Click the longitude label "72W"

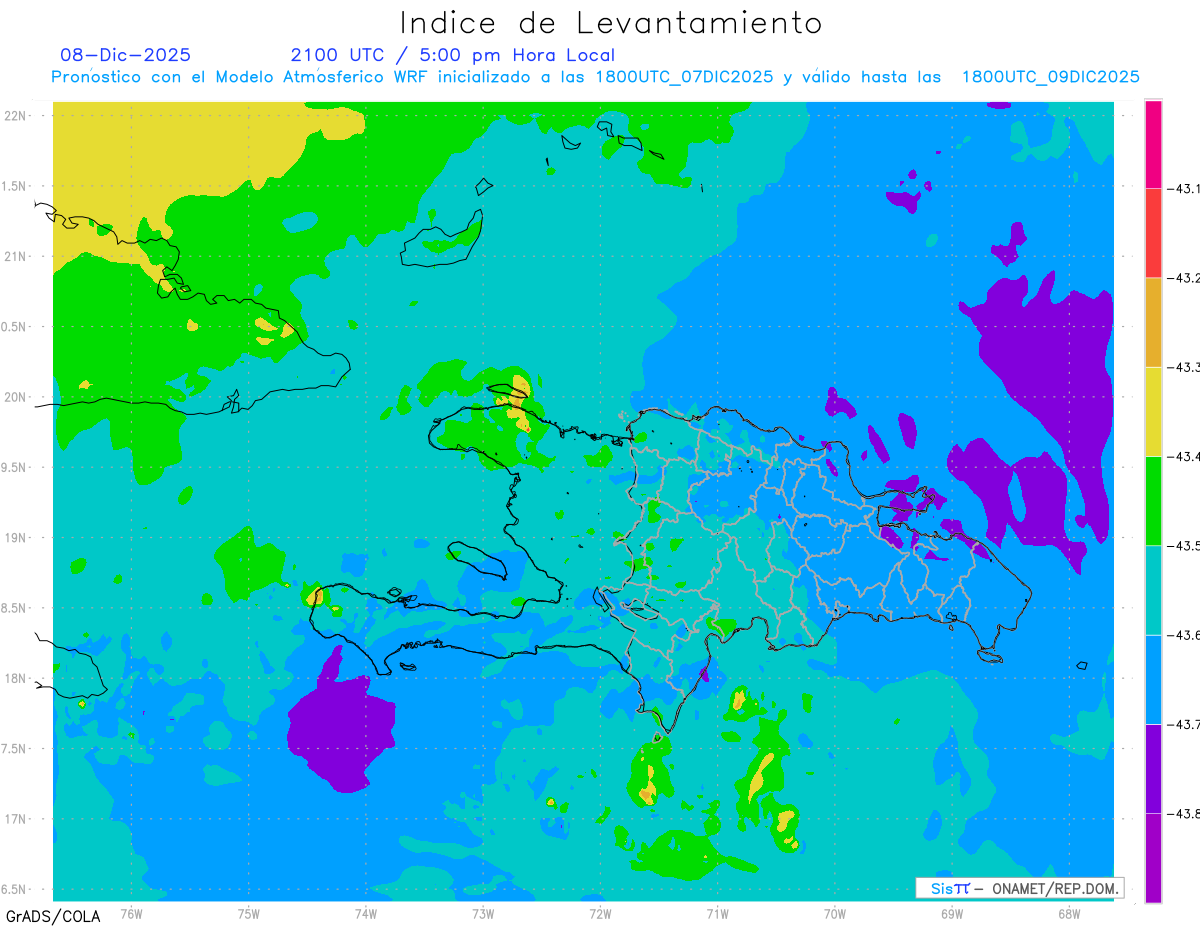pos(600,913)
